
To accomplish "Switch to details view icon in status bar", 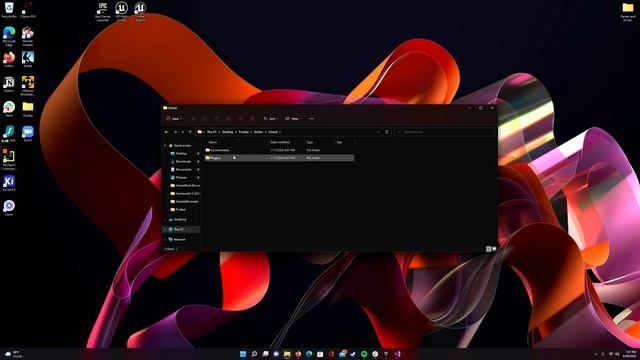I will 489,249.
